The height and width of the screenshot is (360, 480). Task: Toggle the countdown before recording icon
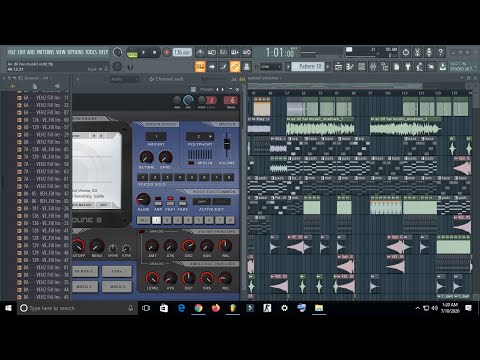[223, 52]
